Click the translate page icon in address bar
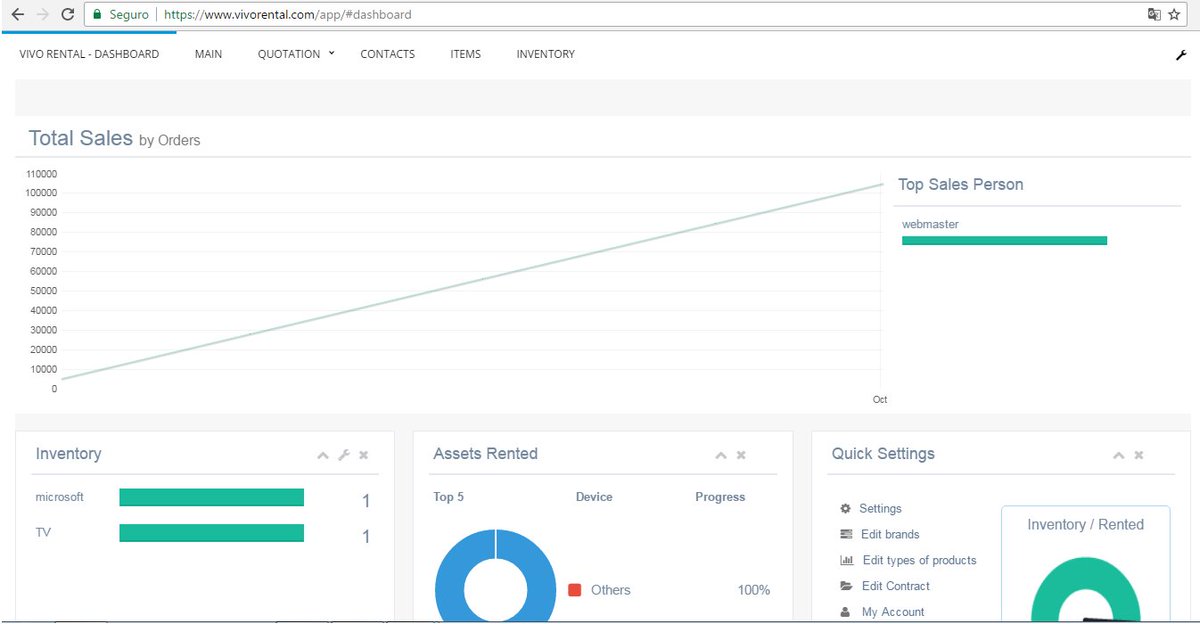This screenshot has height=624, width=1200. click(1154, 15)
